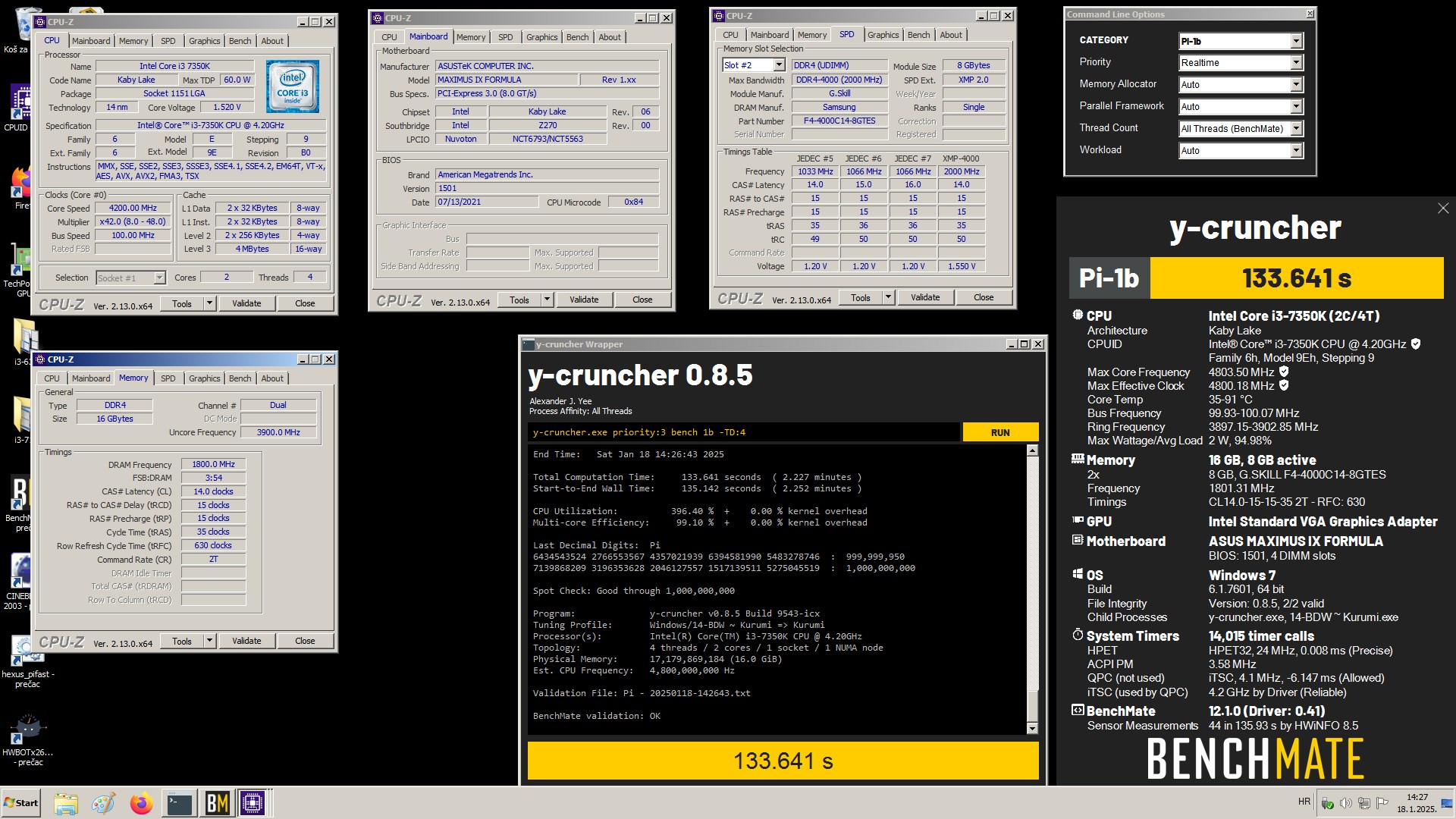Open the Start menu
The height and width of the screenshot is (819, 1456).
coord(21,803)
